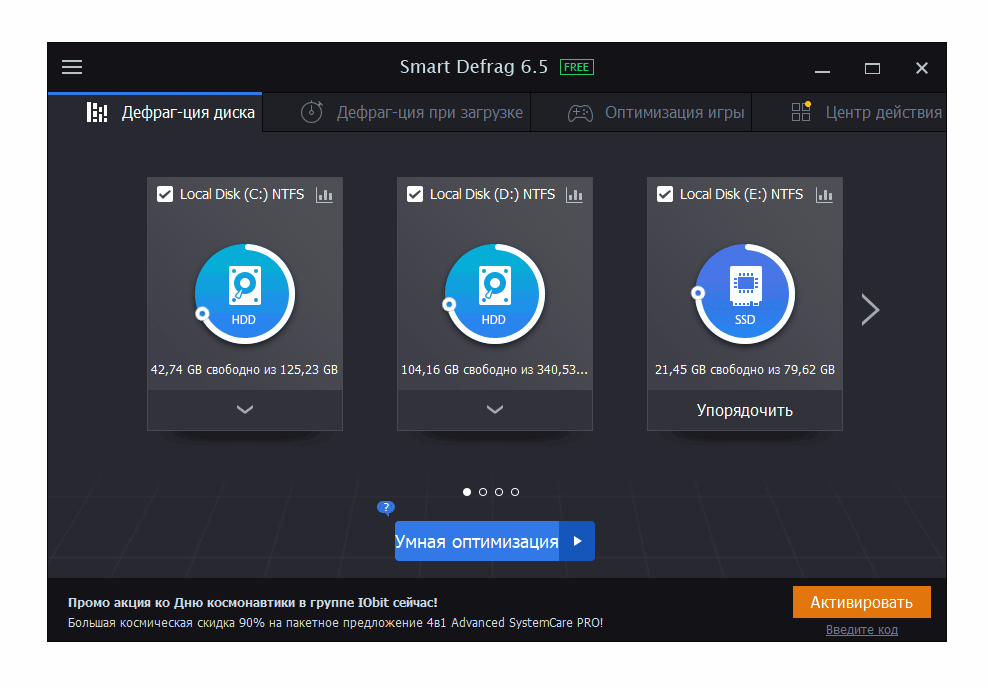The image size is (988, 688).
Task: Open the hamburger main menu
Action: click(x=72, y=68)
